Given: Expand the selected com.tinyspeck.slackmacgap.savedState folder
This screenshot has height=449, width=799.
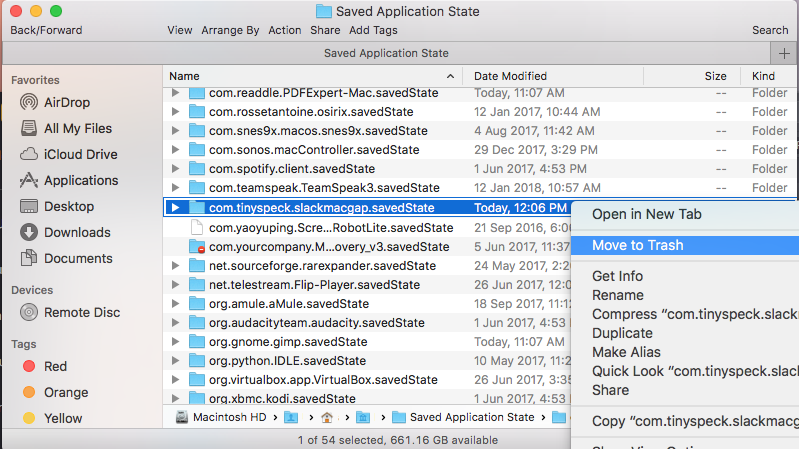Looking at the screenshot, I should (x=175, y=207).
